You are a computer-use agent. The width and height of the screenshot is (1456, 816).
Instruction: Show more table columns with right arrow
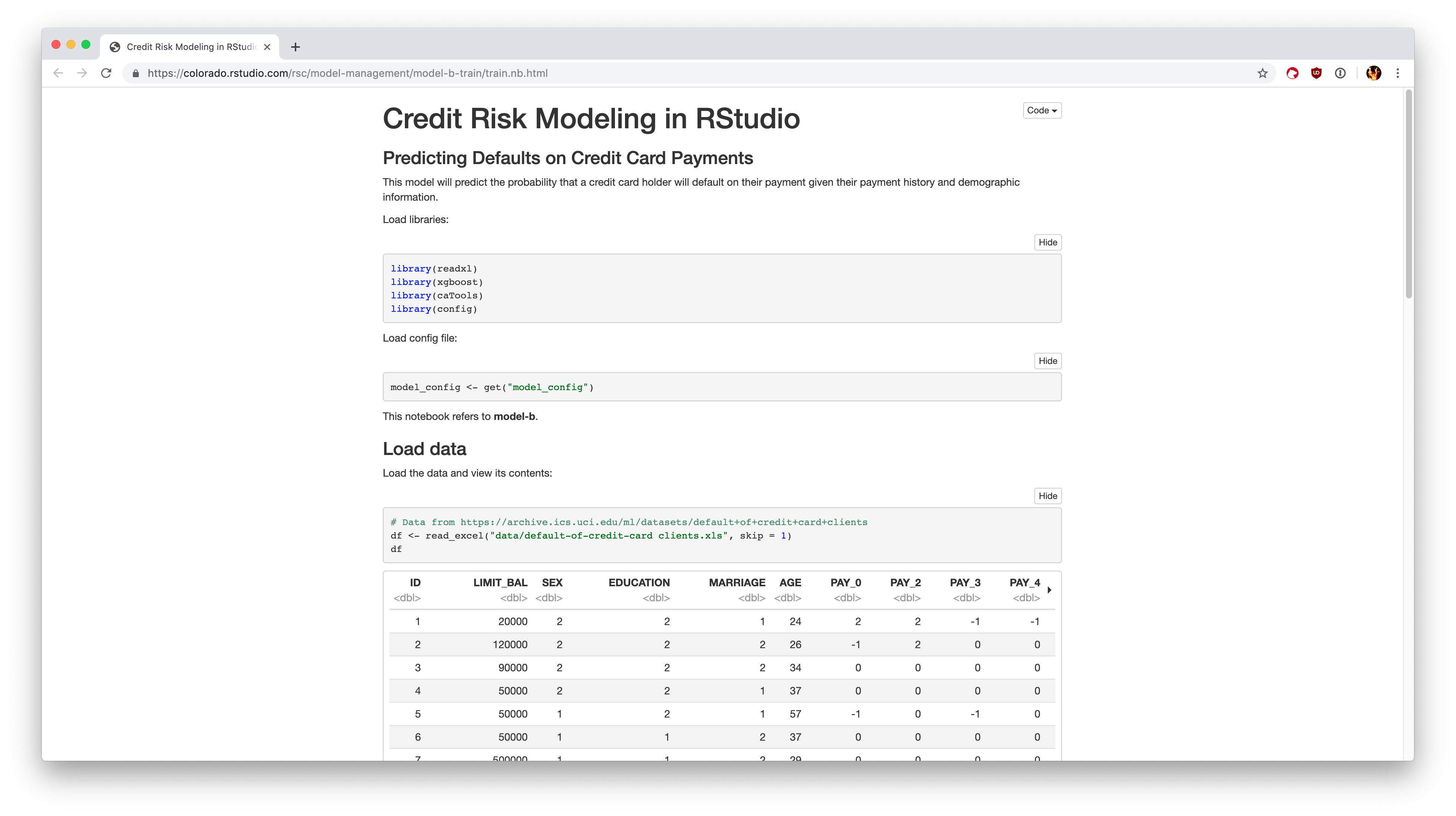pyautogui.click(x=1049, y=590)
